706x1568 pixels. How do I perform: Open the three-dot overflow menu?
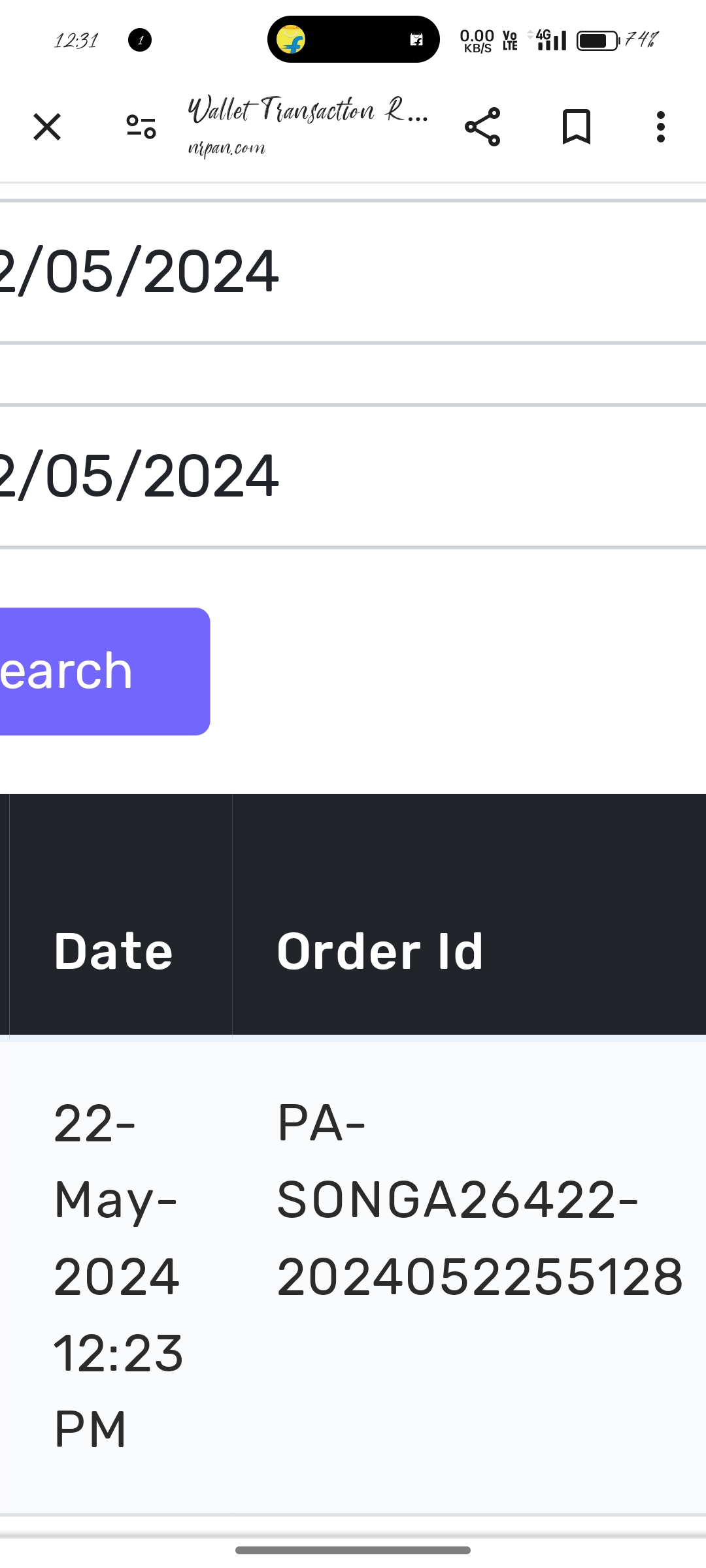coord(661,127)
